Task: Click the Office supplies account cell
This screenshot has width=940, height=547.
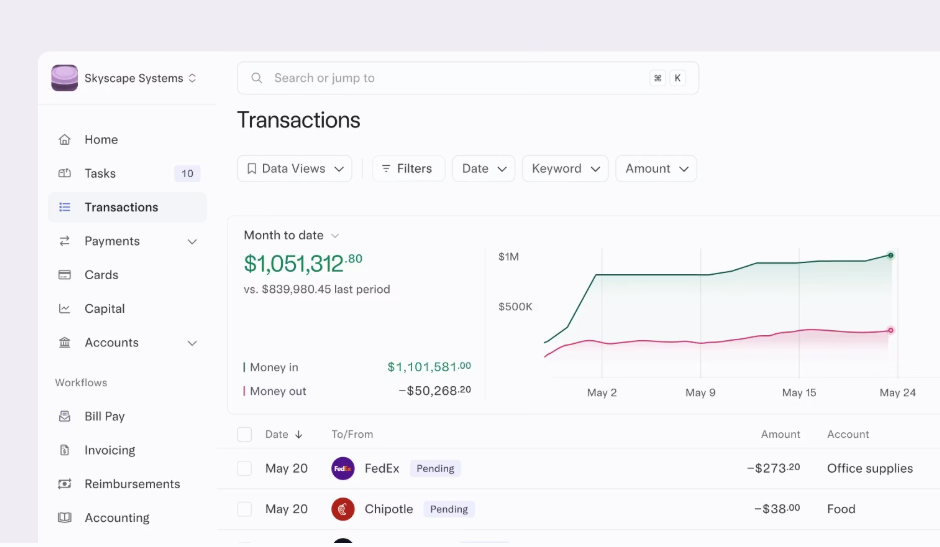Action: 870,468
